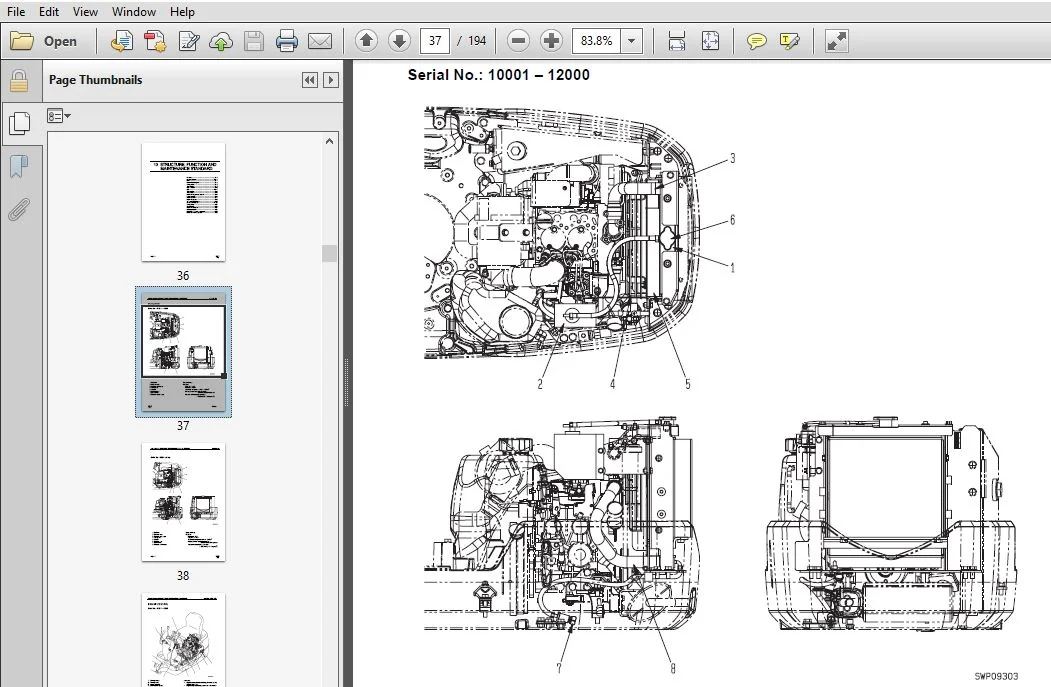1051x687 pixels.
Task: Expand the thumbnails panel with right arrow
Action: 330,80
